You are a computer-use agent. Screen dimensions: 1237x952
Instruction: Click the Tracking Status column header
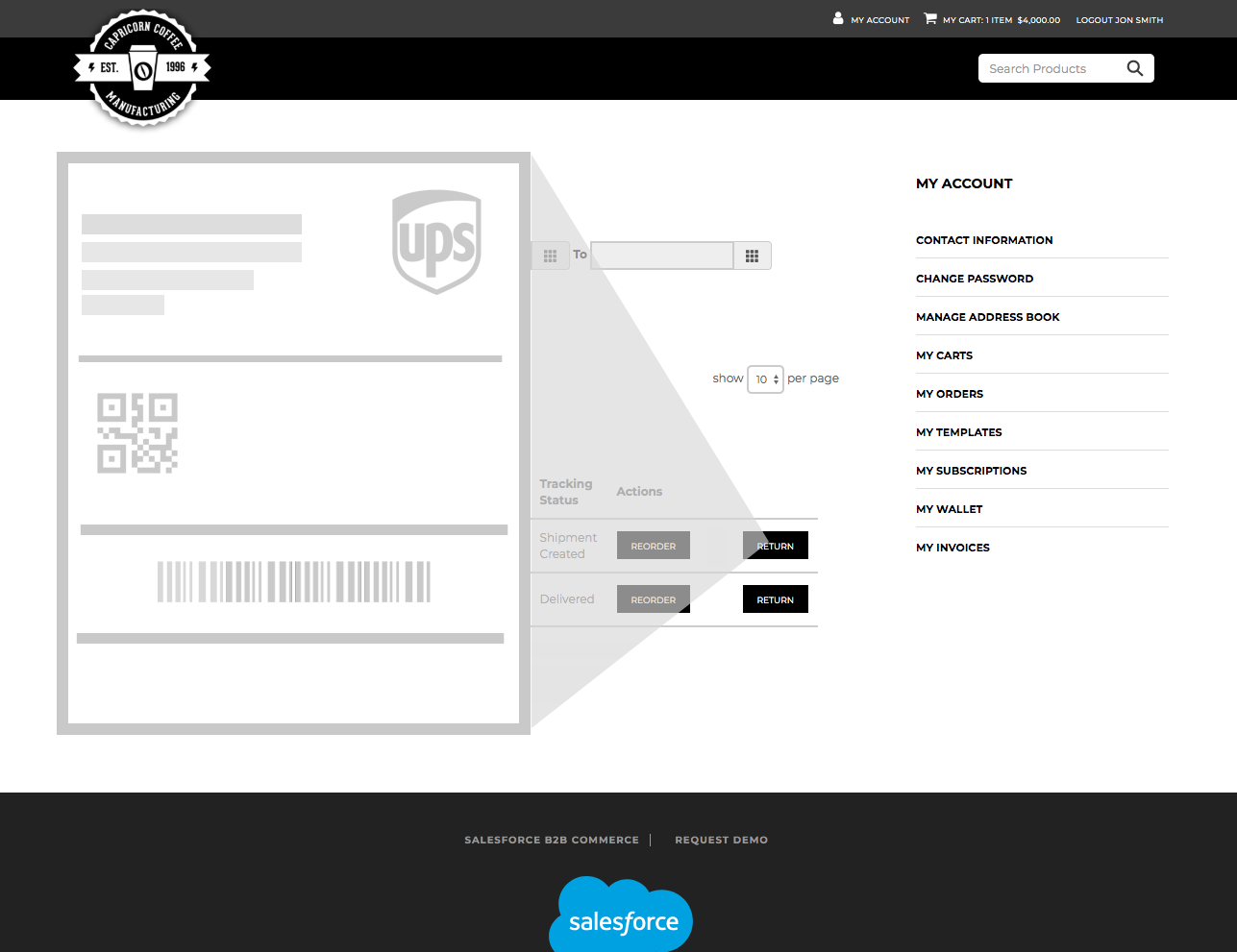[x=566, y=492]
